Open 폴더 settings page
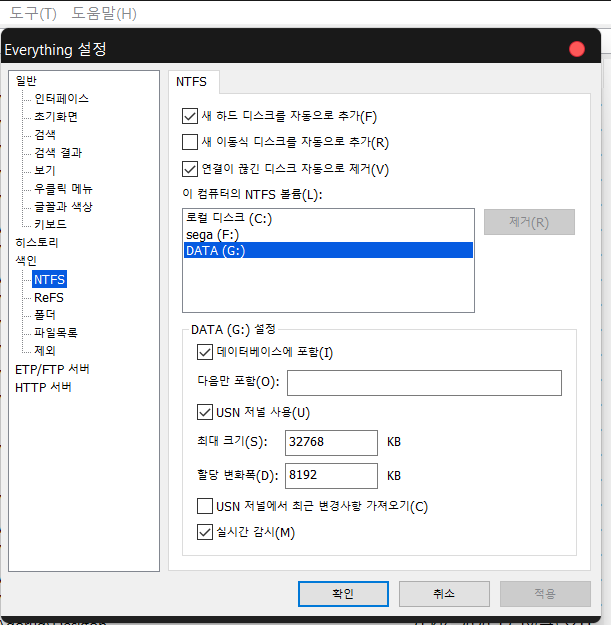This screenshot has height=625, width=611. [x=45, y=315]
